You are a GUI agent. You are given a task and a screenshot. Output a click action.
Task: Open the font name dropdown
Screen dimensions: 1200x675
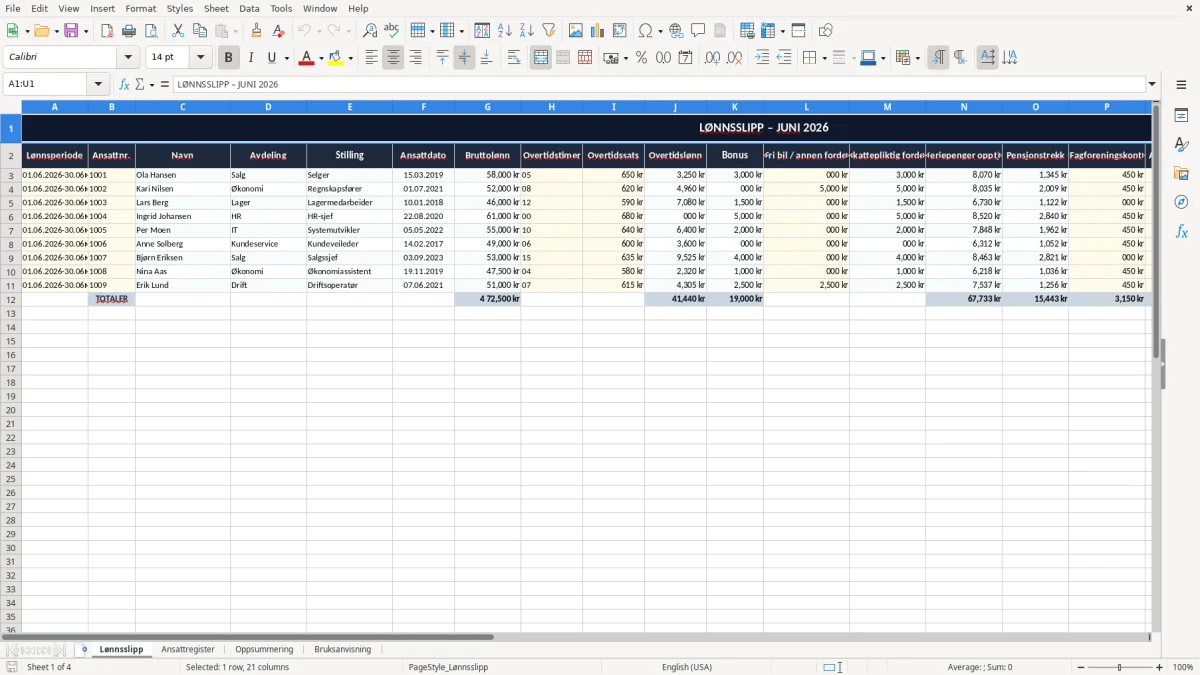click(128, 58)
